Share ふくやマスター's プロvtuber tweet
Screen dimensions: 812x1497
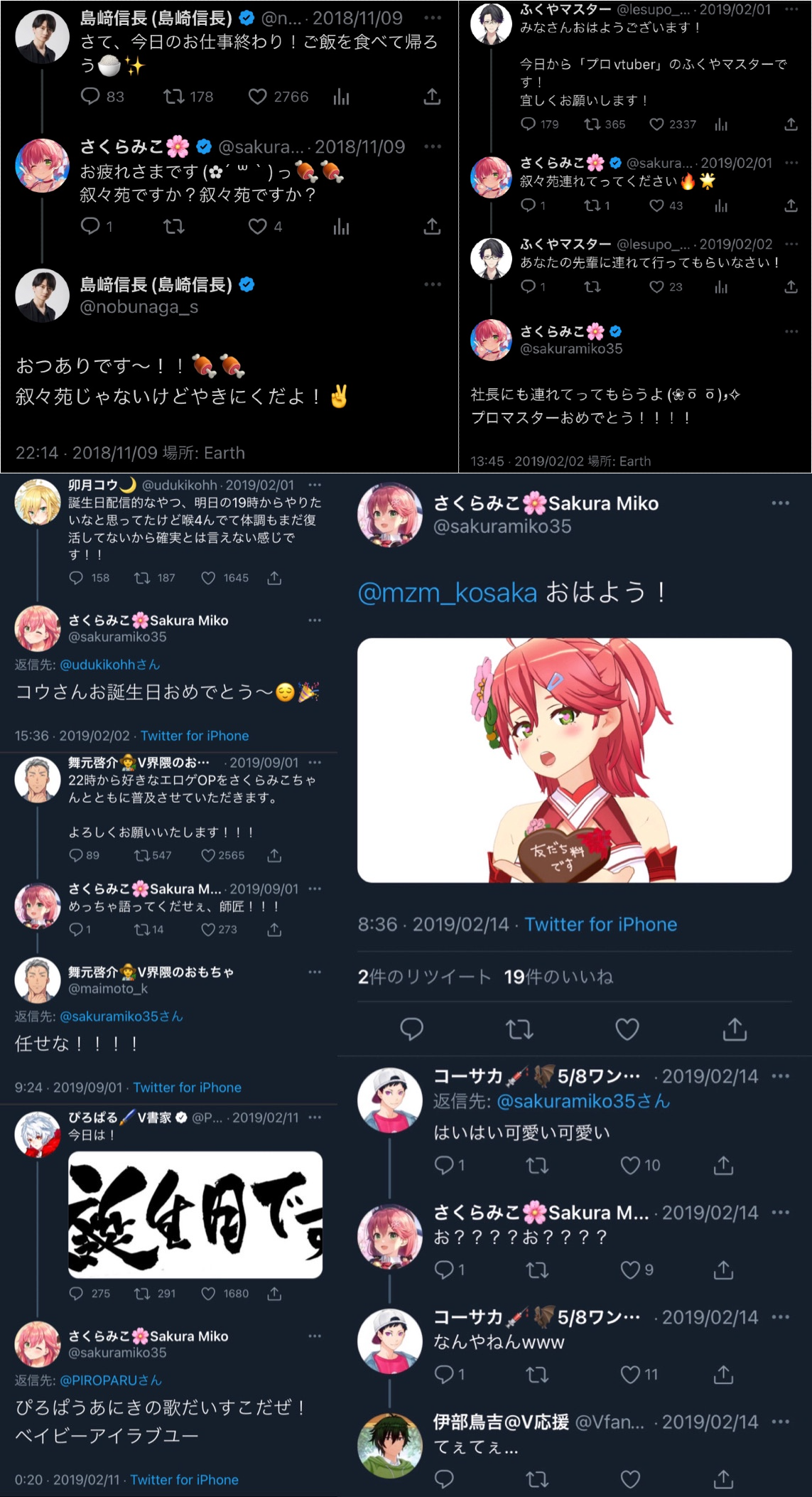pyautogui.click(x=791, y=124)
